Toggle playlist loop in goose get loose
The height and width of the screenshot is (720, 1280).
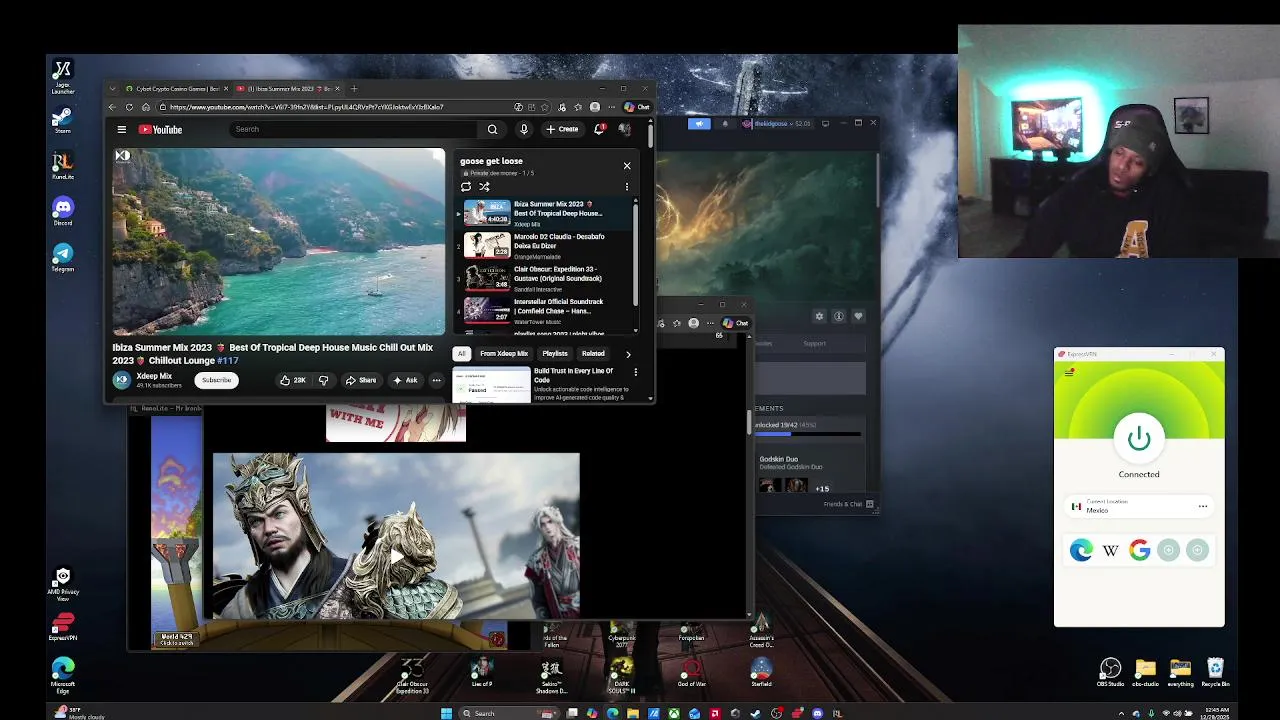click(x=466, y=187)
